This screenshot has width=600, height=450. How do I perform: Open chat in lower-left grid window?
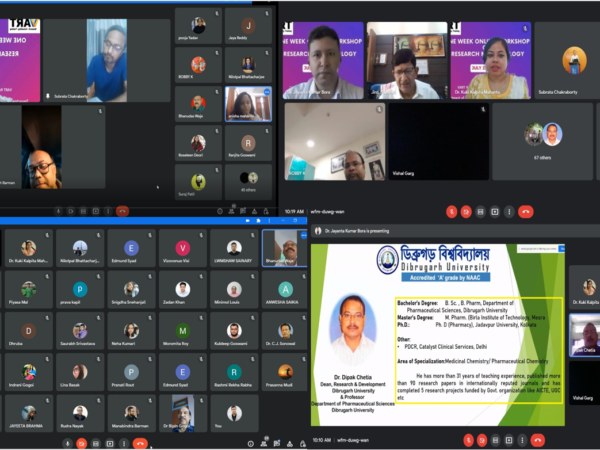point(277,443)
